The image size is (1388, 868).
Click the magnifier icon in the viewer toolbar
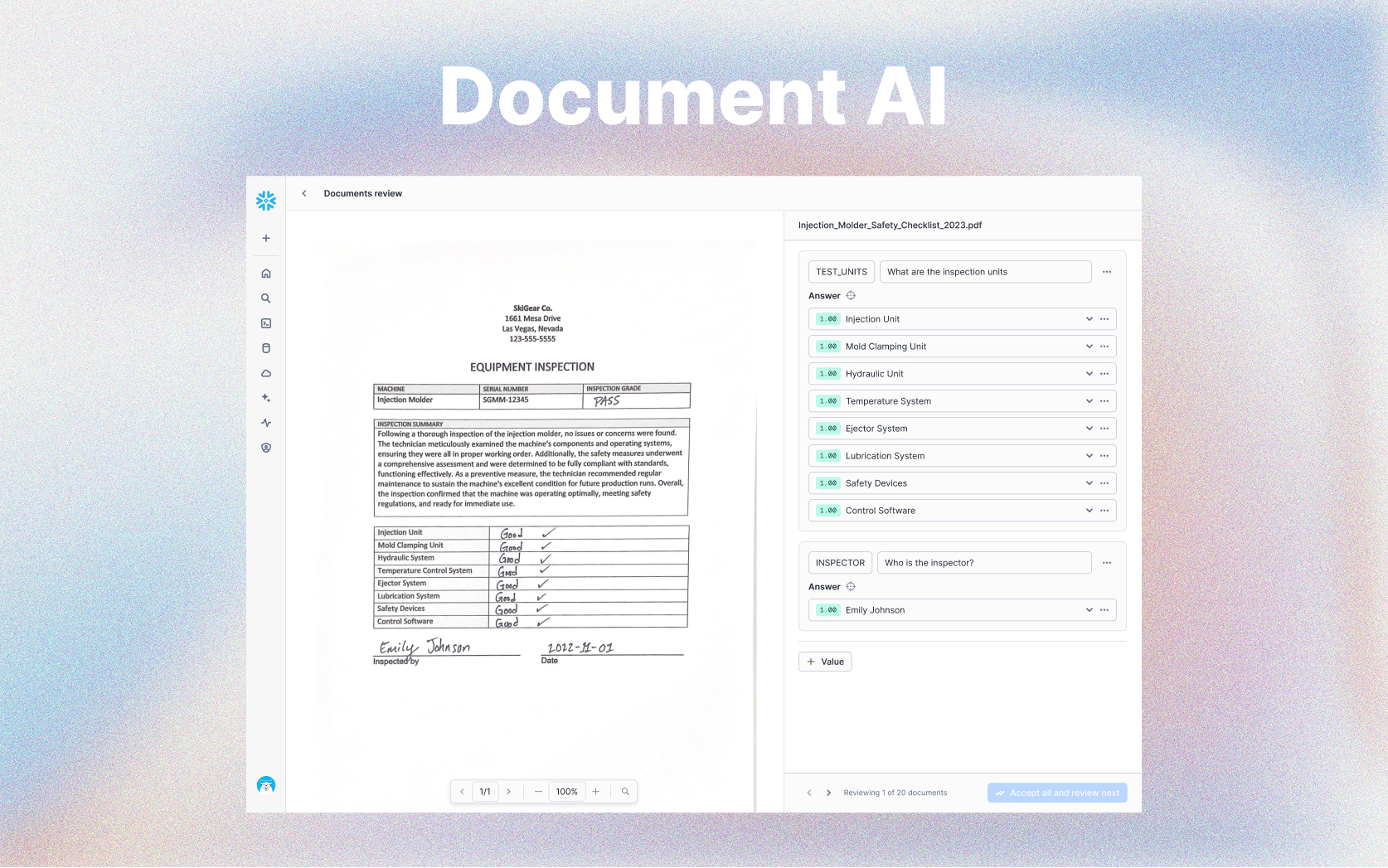click(625, 792)
